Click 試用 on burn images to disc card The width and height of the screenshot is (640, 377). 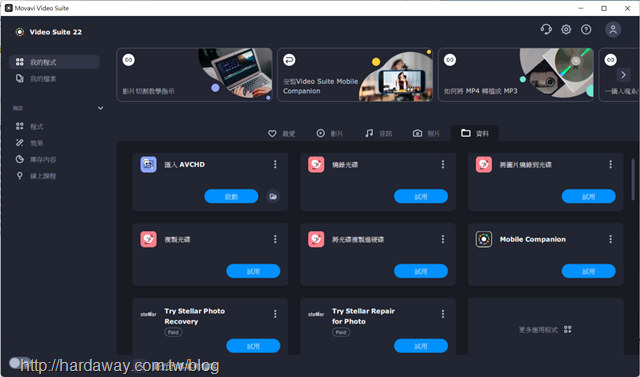click(x=589, y=196)
